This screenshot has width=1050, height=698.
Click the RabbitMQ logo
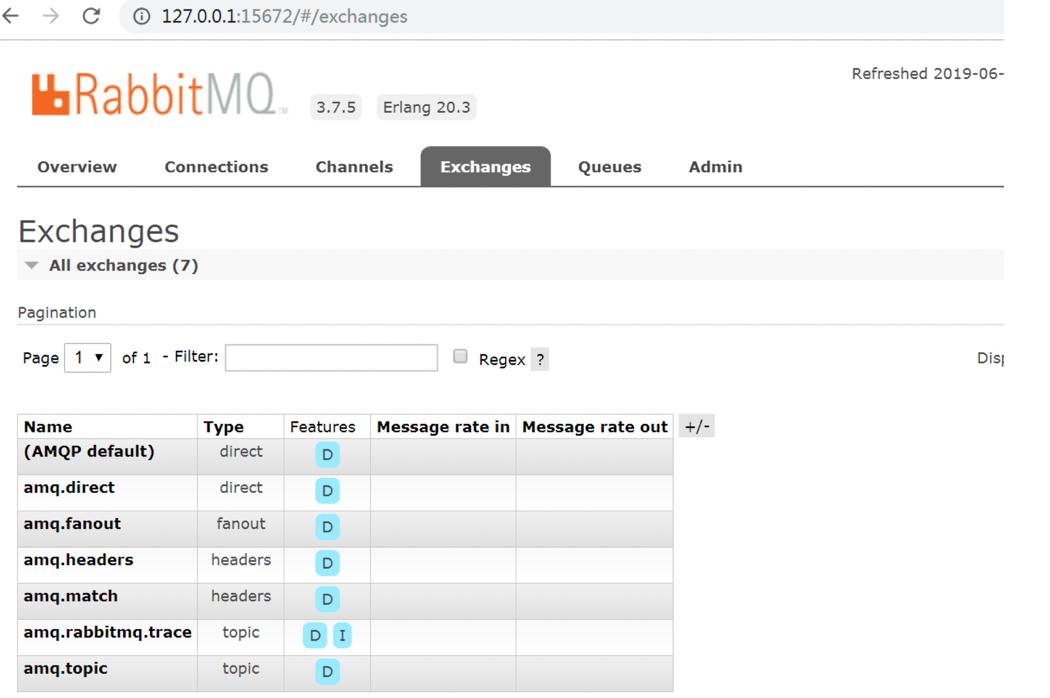tap(159, 94)
